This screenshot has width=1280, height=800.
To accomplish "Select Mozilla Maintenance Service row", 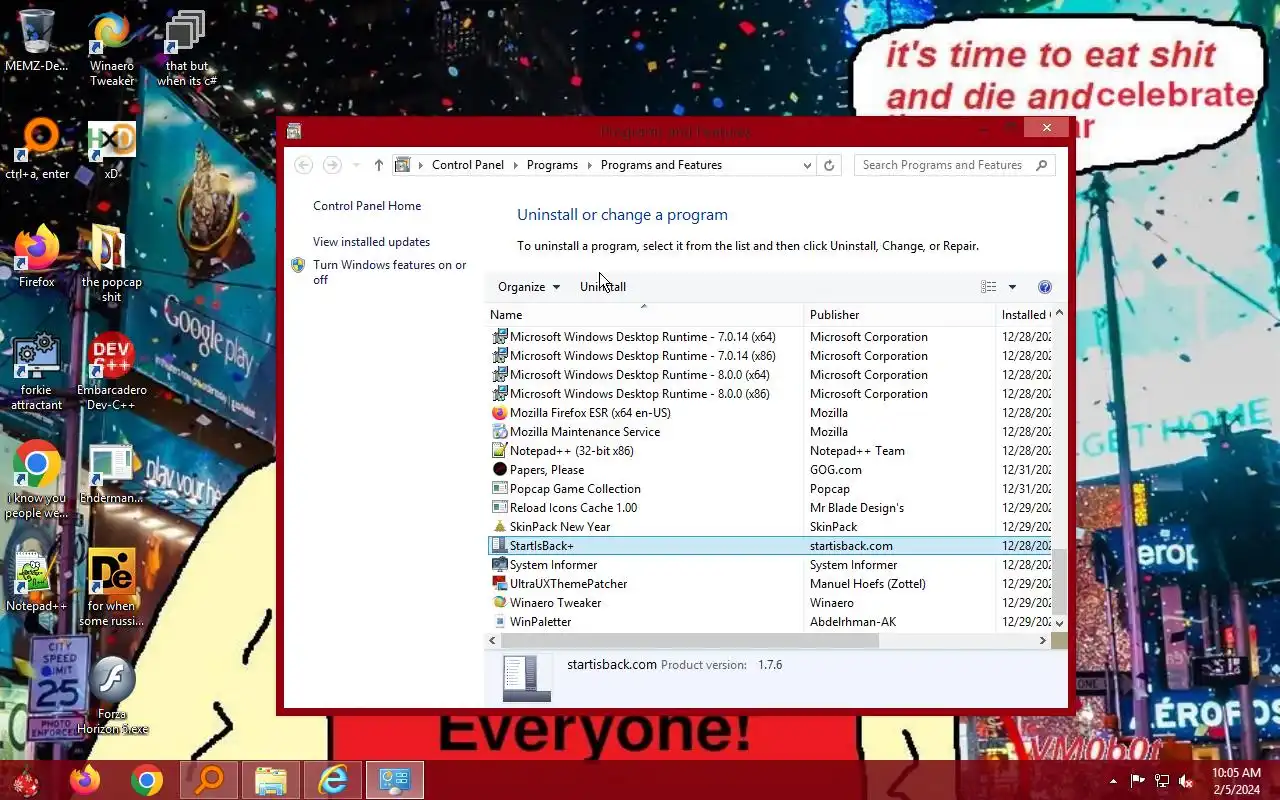I will click(769, 432).
